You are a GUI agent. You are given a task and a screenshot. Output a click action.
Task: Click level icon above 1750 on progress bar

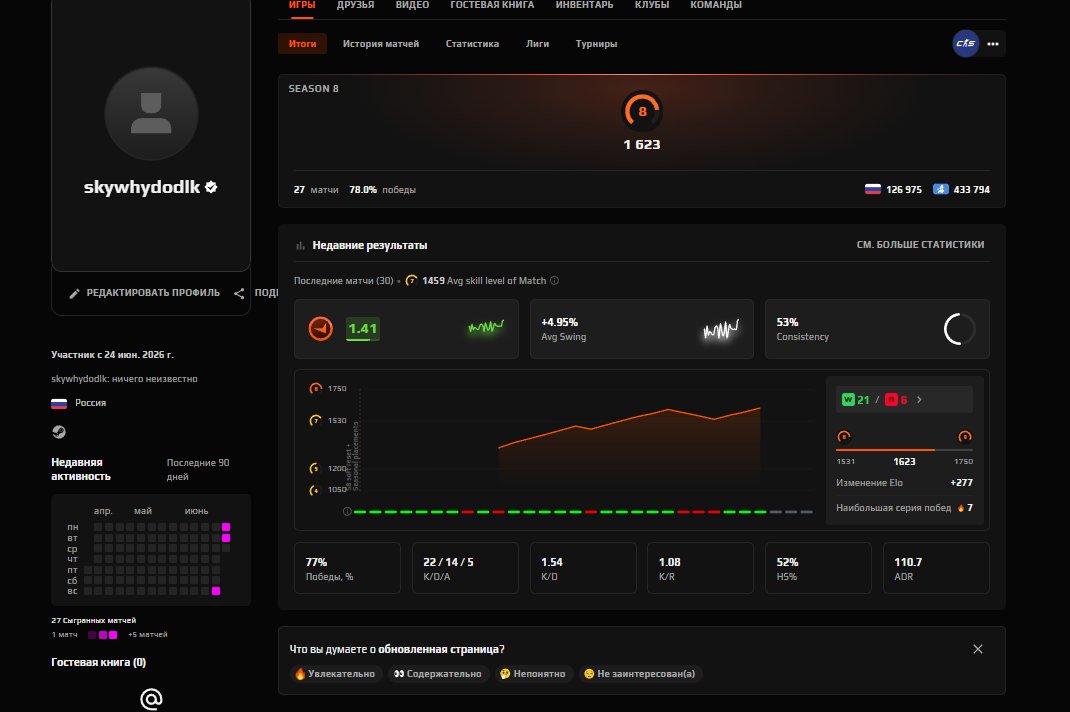tap(965, 436)
